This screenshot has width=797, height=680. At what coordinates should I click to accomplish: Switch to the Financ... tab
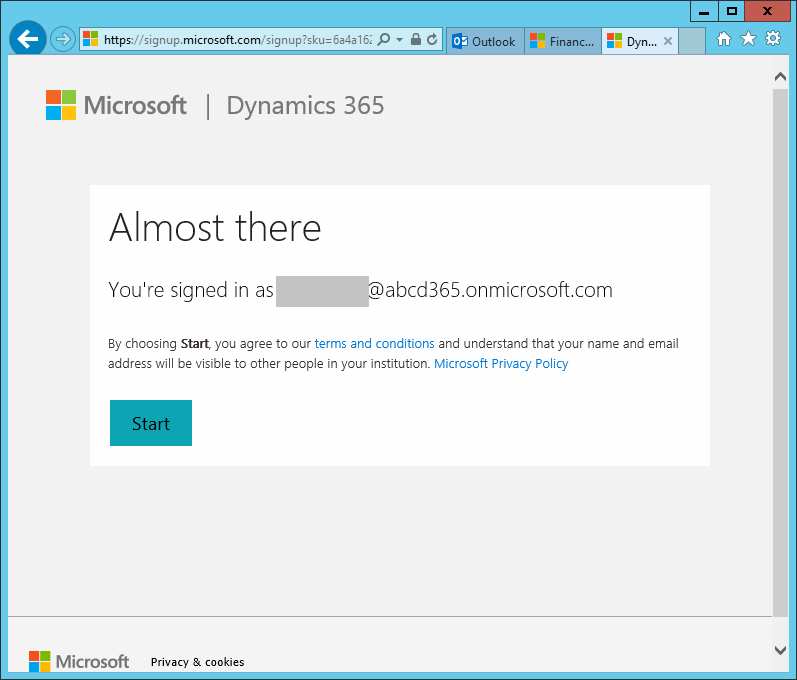pos(563,41)
